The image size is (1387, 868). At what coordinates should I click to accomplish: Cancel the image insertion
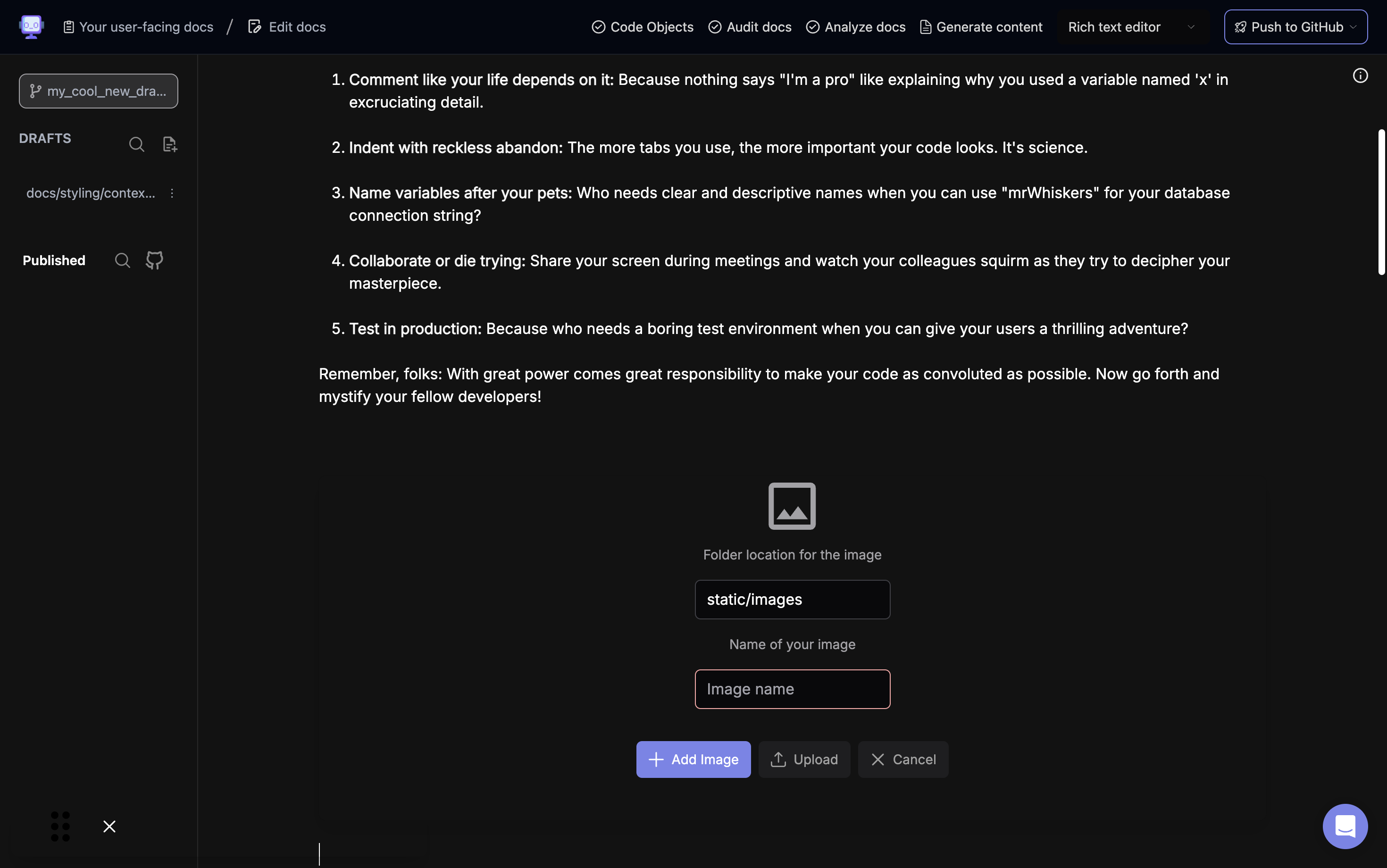point(902,759)
